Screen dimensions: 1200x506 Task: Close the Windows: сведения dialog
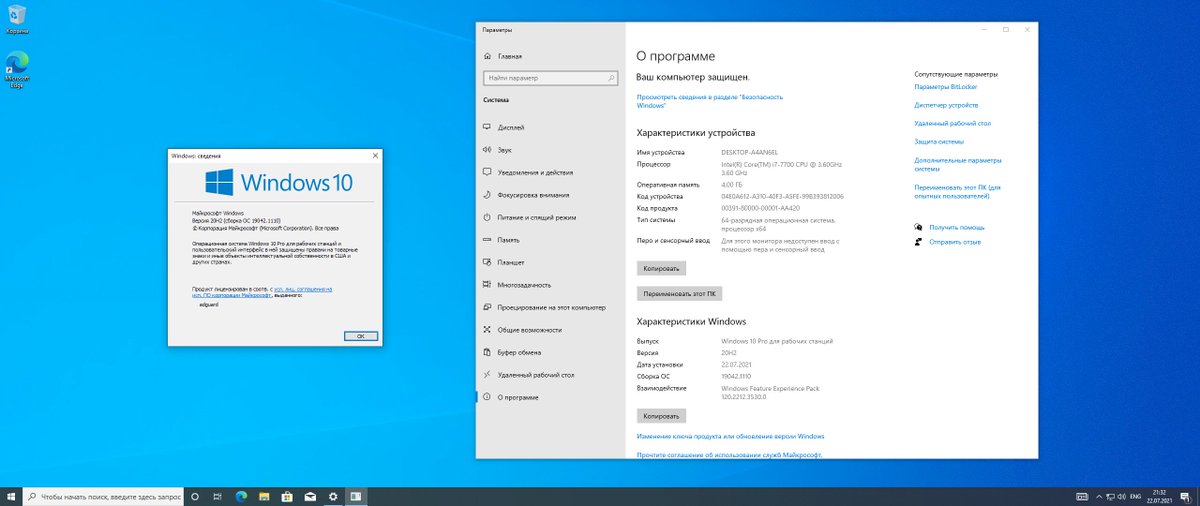[375, 155]
